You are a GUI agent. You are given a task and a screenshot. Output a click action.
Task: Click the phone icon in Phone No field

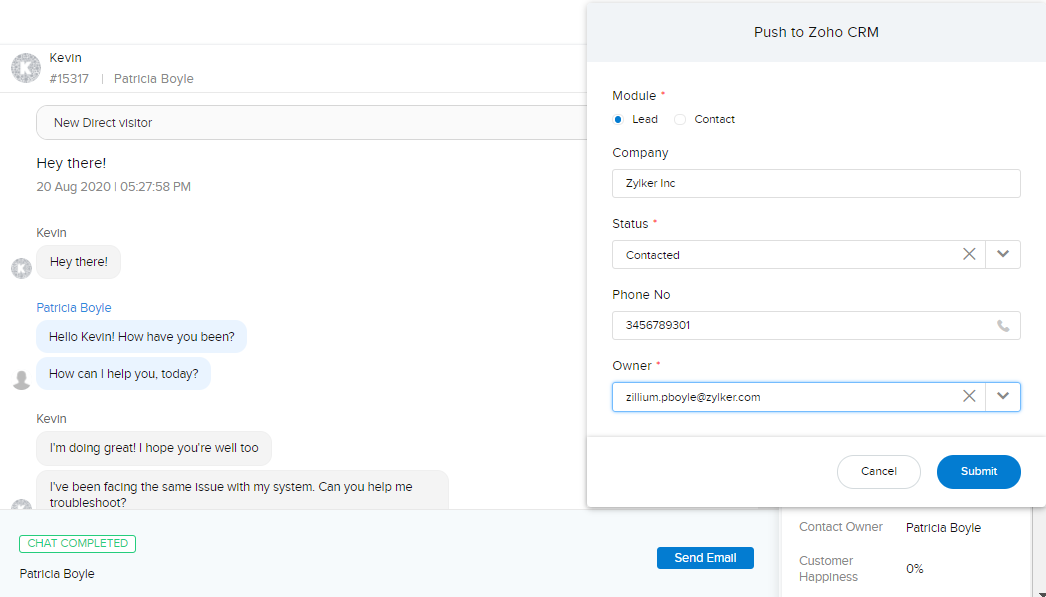click(1003, 326)
